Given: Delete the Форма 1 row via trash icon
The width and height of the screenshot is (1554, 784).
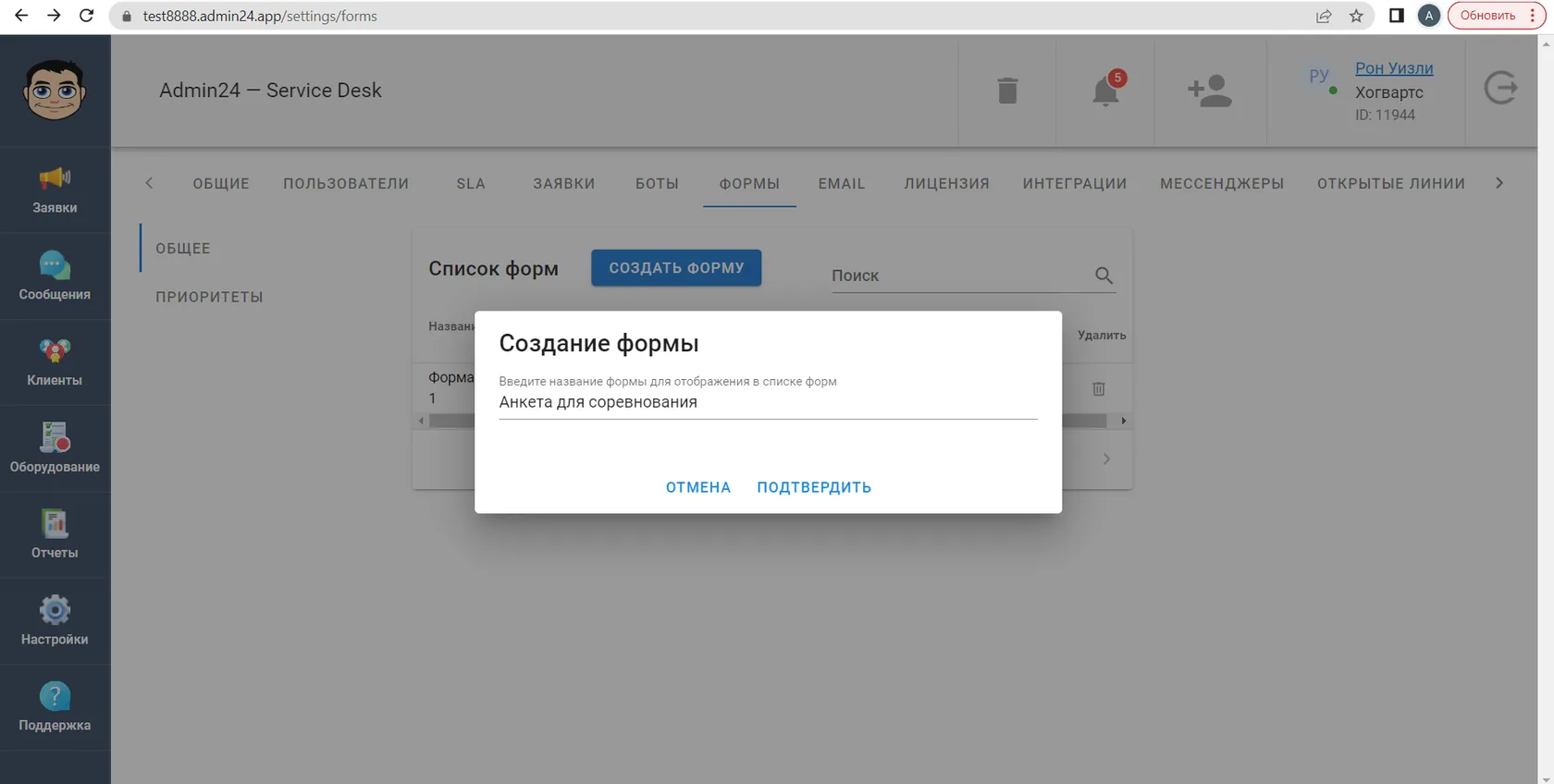Looking at the screenshot, I should [x=1099, y=389].
